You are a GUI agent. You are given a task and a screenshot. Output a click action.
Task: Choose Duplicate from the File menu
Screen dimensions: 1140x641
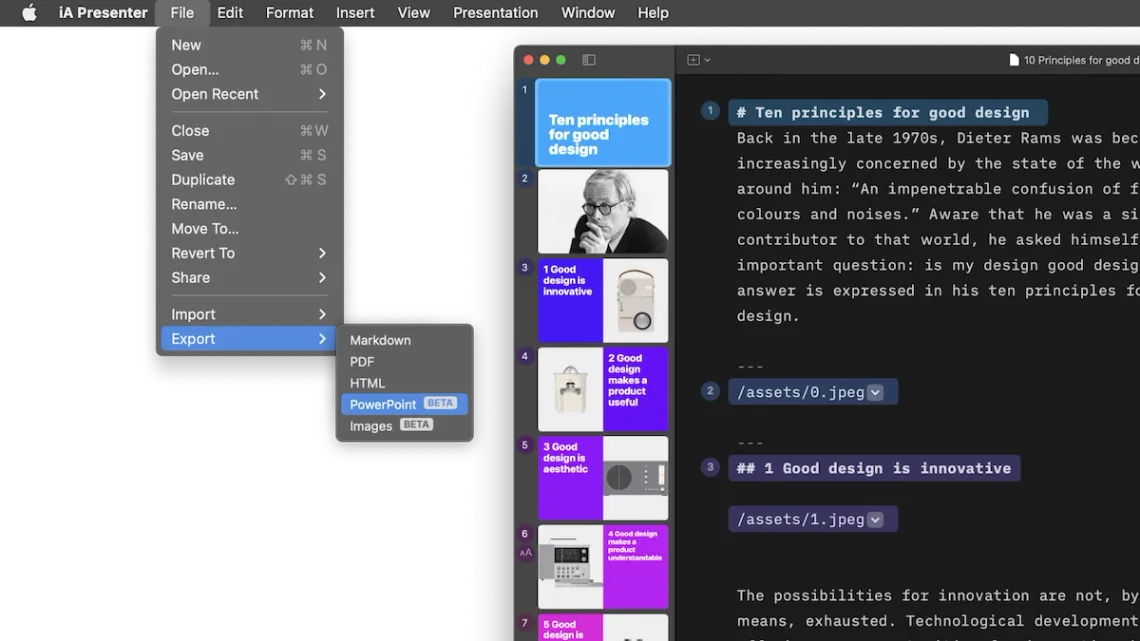coord(203,179)
